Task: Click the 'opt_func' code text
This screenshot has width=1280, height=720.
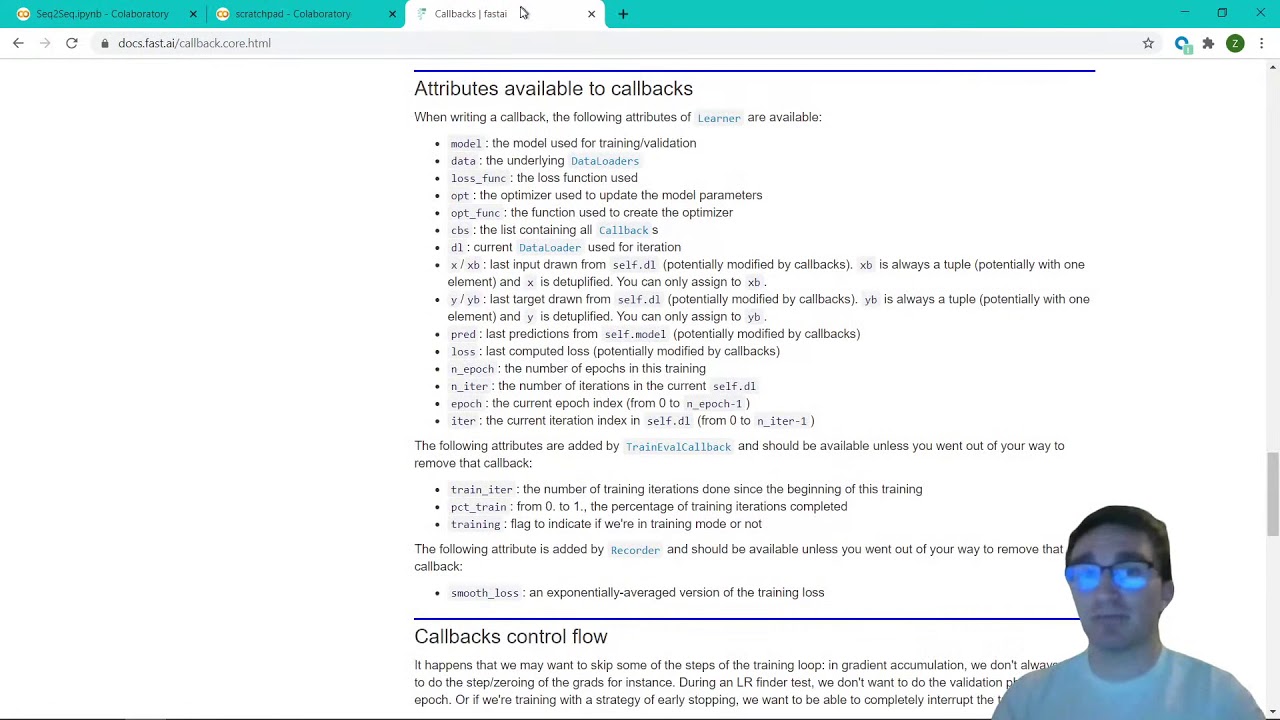Action: click(475, 213)
